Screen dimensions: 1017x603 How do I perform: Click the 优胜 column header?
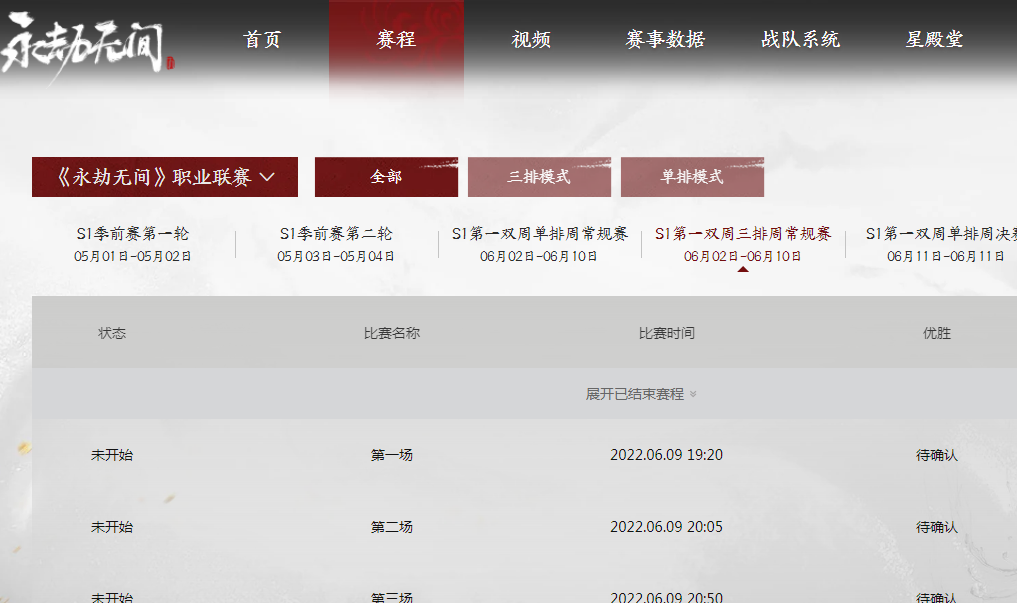(x=937, y=333)
